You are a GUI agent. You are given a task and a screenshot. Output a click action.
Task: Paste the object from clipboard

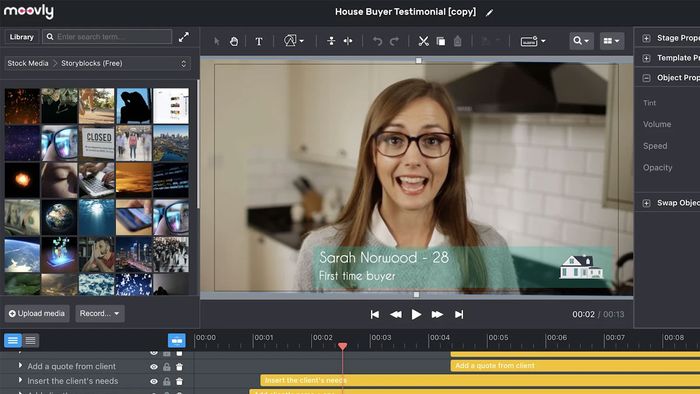(458, 41)
